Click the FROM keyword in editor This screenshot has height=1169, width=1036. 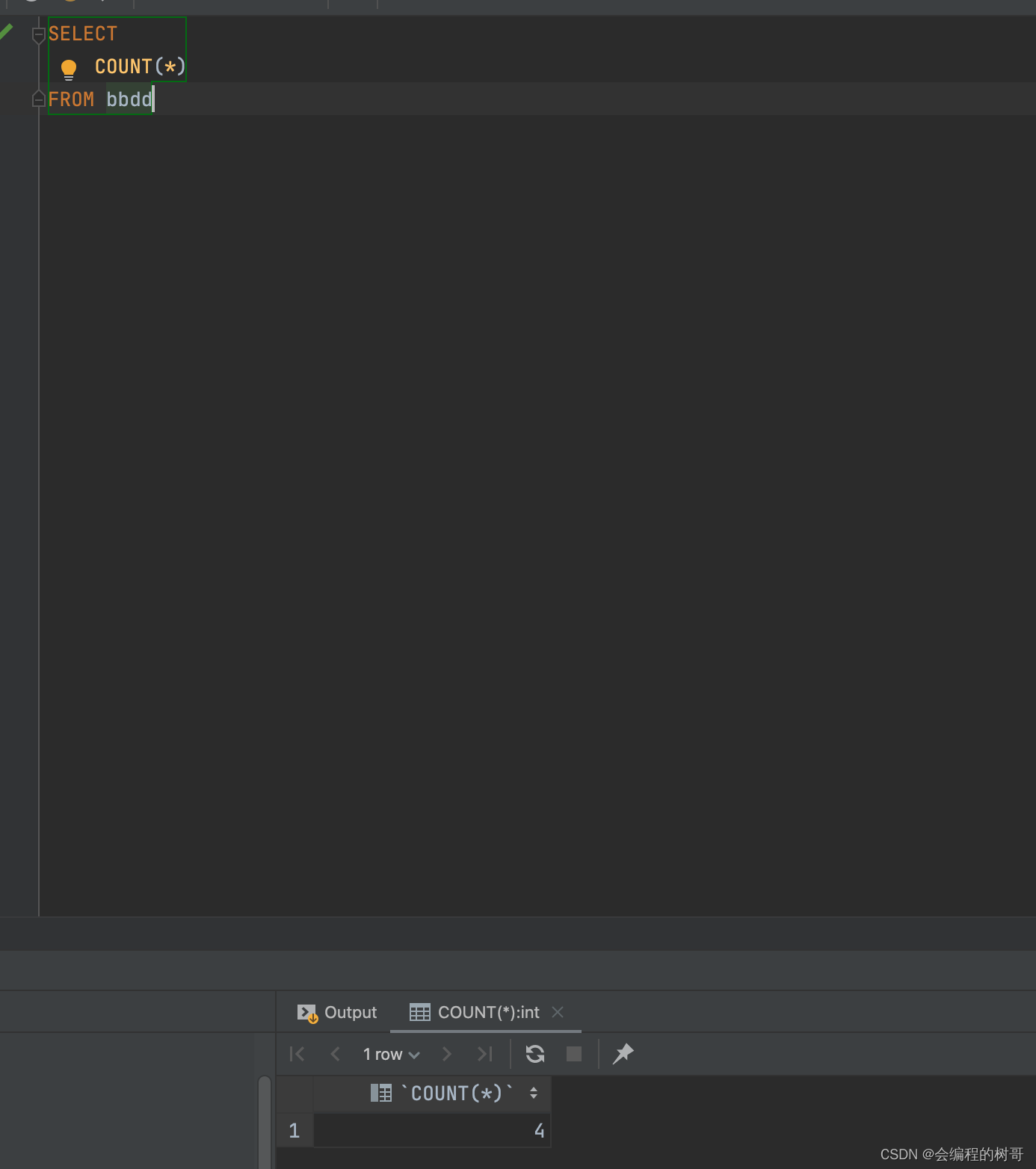(x=72, y=99)
